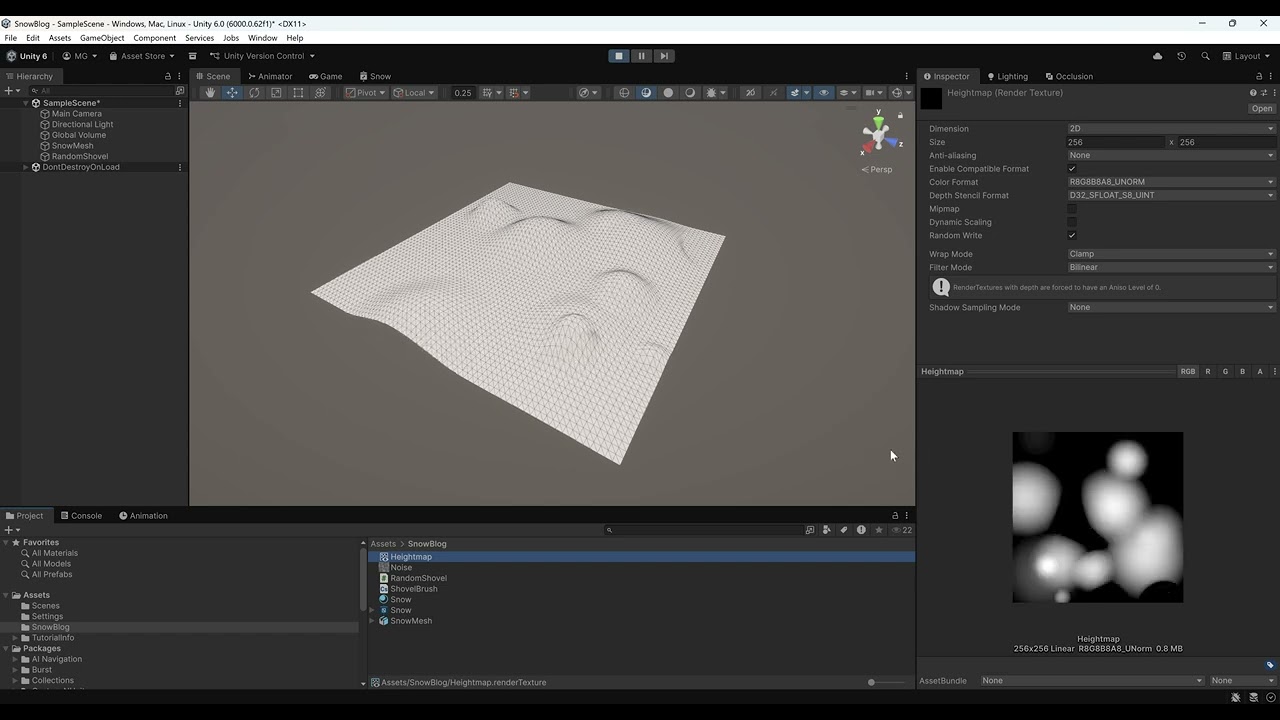Expand the DontDestroyOnLoad hierarchy item
This screenshot has width=1280, height=720.
point(26,167)
